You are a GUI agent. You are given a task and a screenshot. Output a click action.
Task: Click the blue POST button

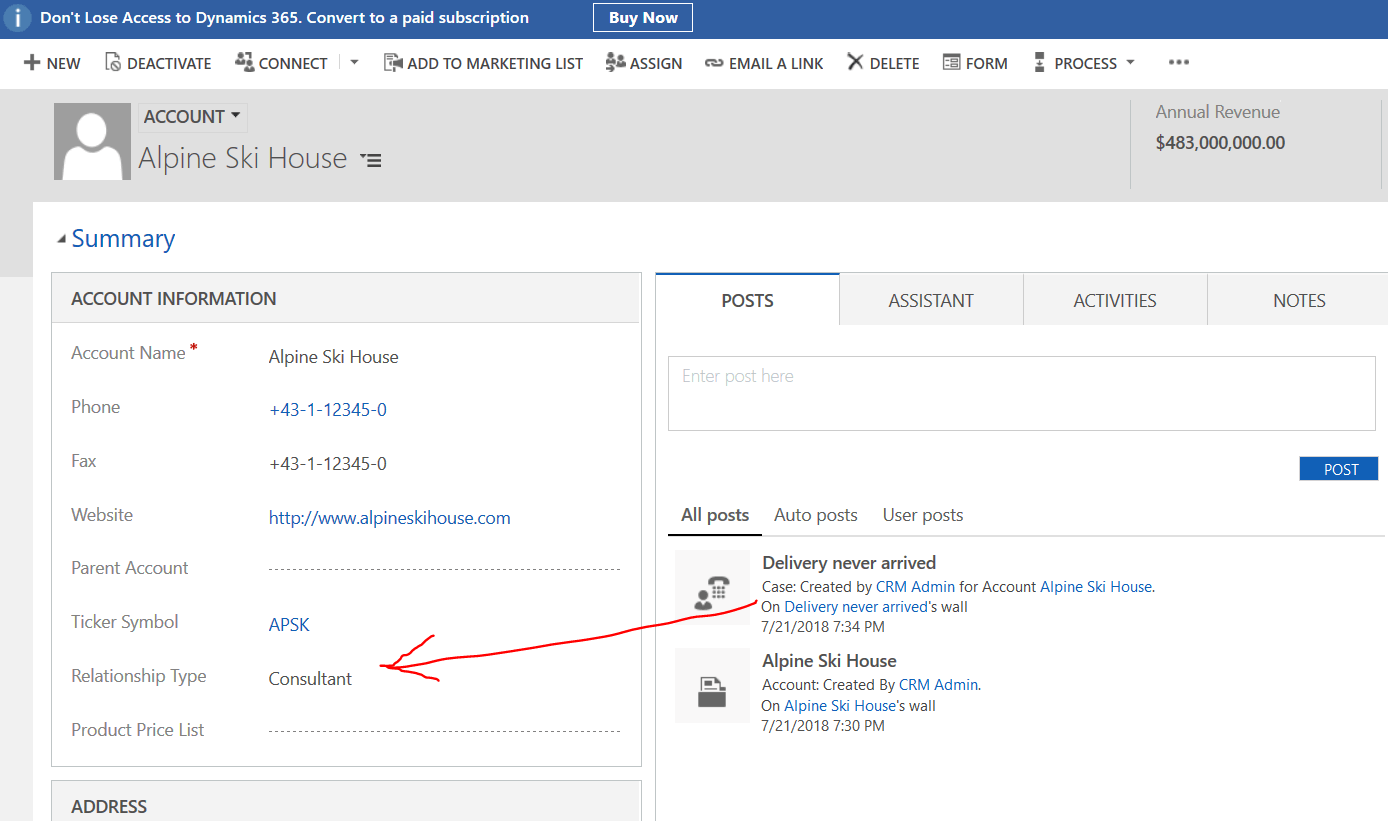(1341, 469)
